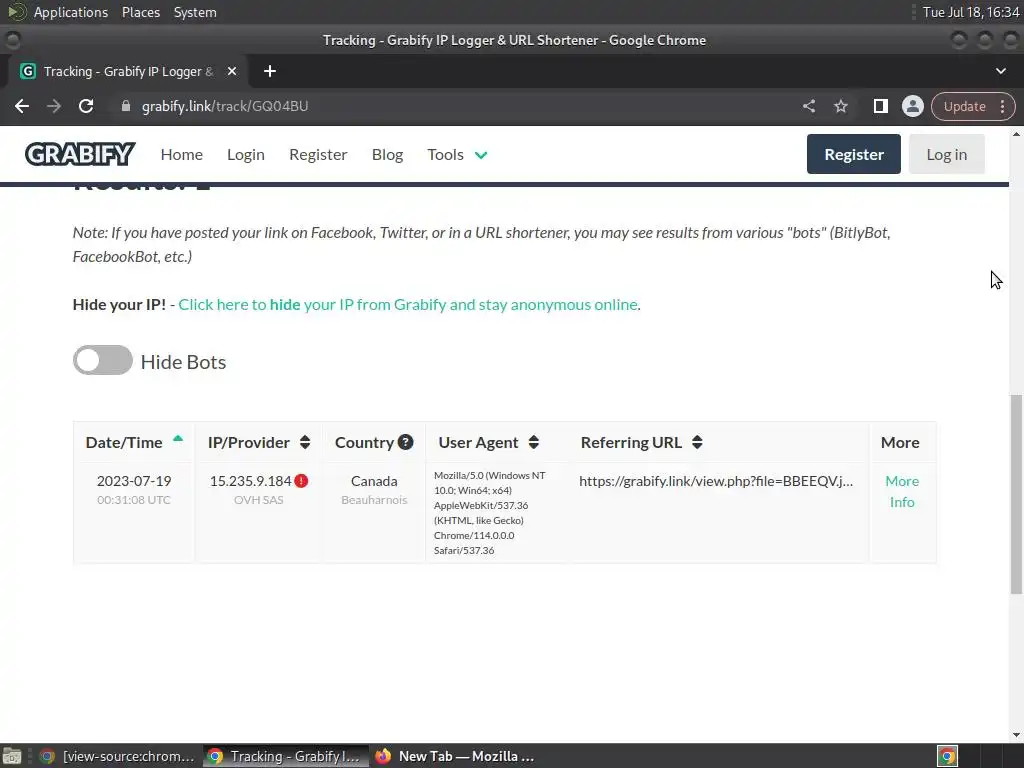Image resolution: width=1024 pixels, height=768 pixels.
Task: Click the scrollbar down arrow
Action: click(1016, 735)
